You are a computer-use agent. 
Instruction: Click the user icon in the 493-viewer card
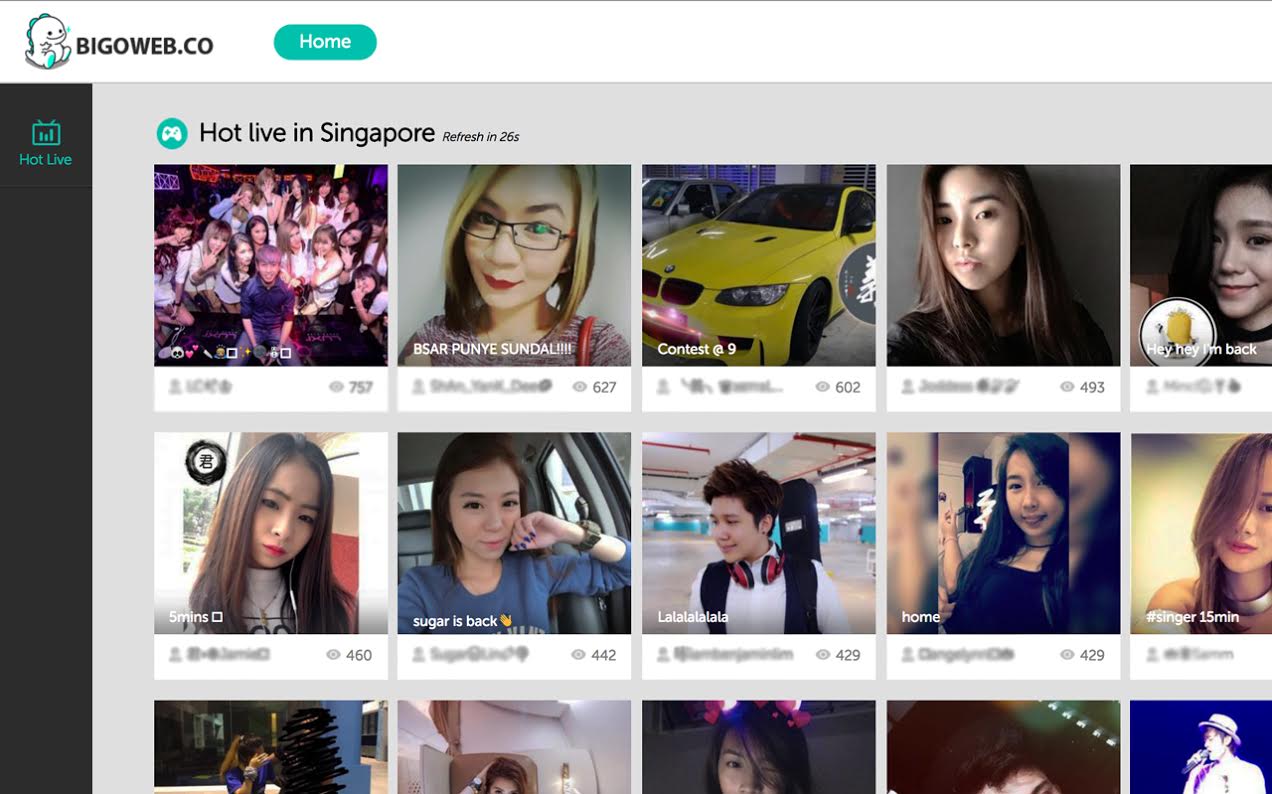(908, 387)
